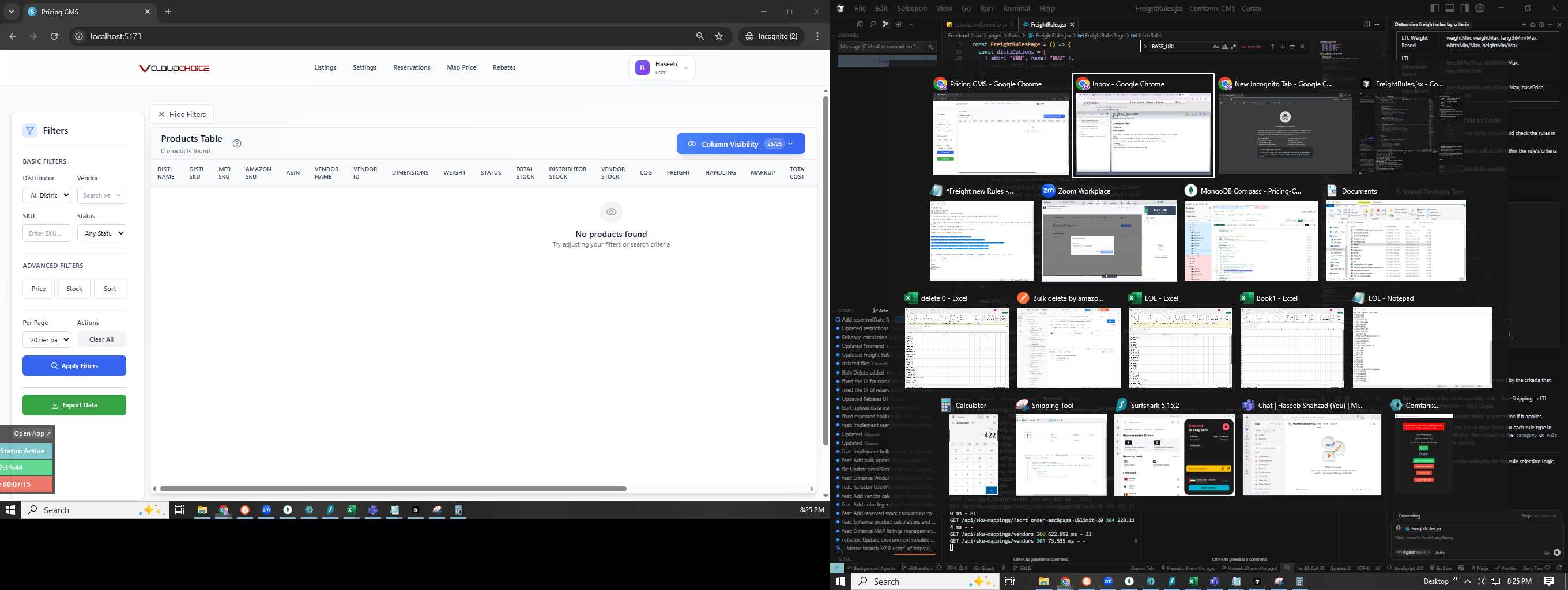Open the Price advanced filter
1568x590 pixels.
click(x=39, y=288)
